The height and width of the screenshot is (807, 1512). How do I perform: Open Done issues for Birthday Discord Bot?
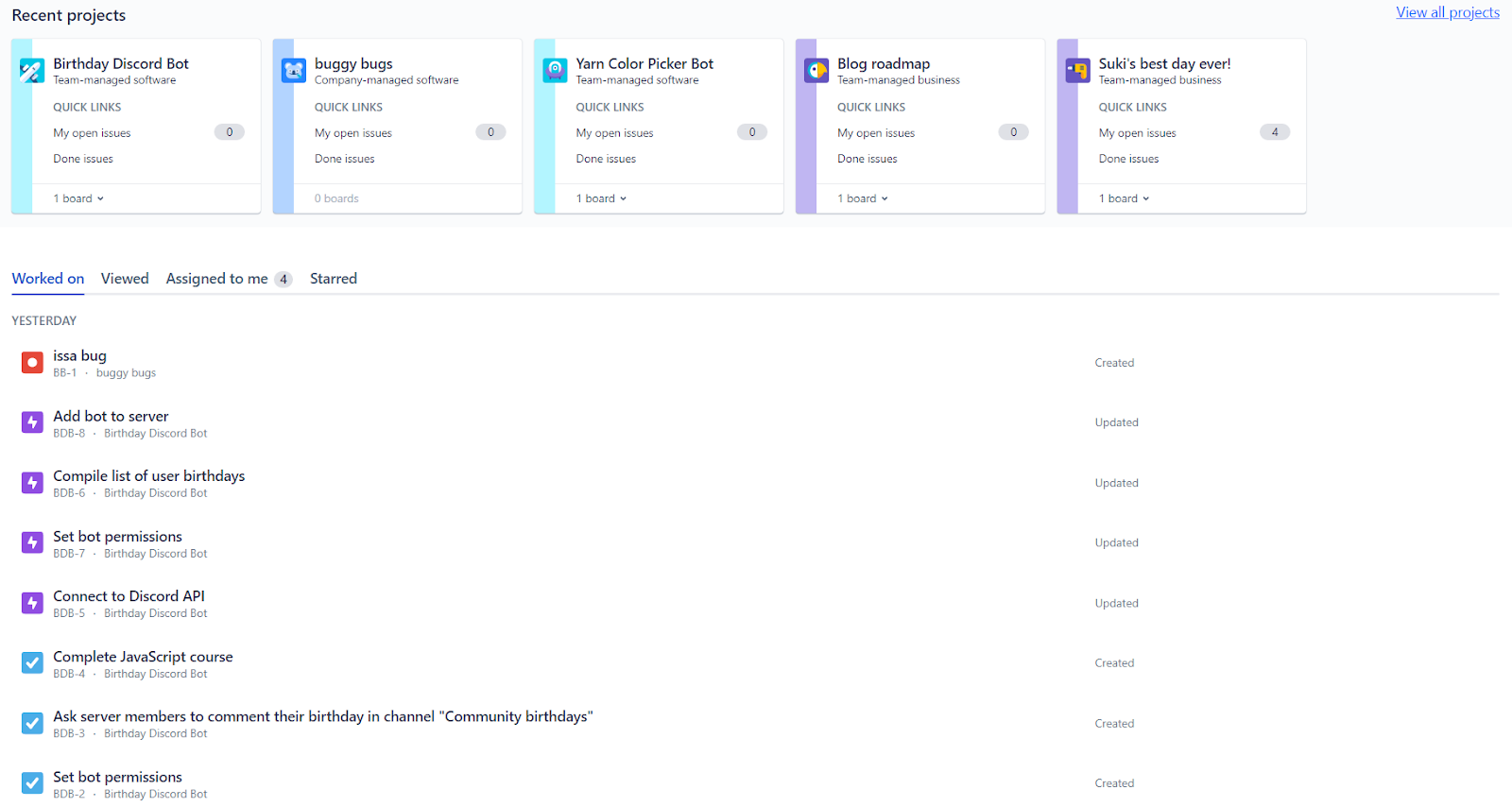pyautogui.click(x=83, y=159)
